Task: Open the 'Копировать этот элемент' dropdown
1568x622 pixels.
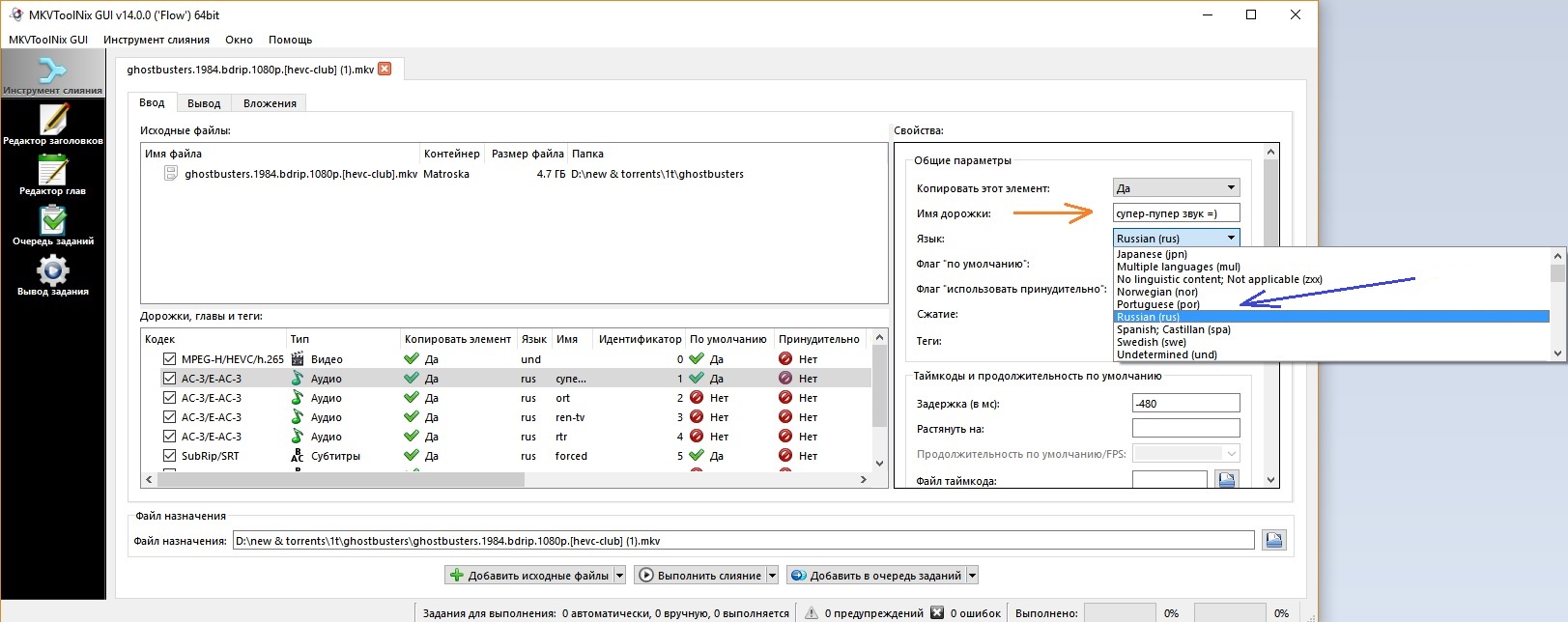Action: (x=1176, y=187)
